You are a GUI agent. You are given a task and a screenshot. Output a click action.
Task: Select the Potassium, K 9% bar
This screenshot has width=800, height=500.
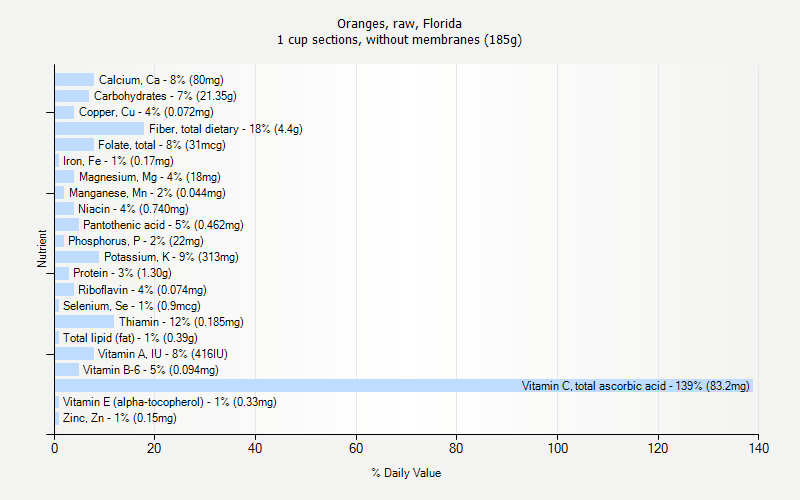77,257
